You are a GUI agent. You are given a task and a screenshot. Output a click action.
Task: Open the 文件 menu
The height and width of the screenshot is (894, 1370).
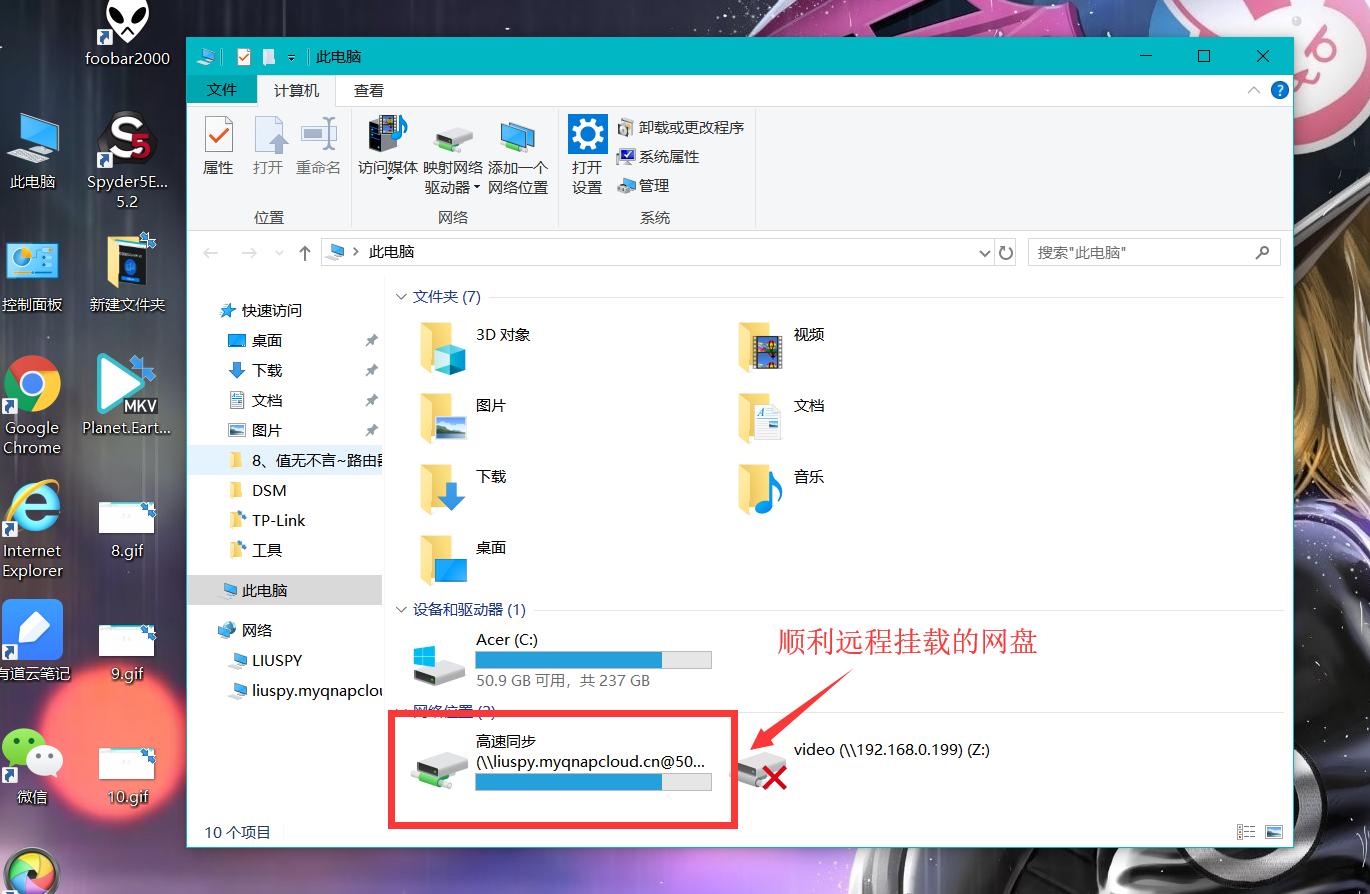[221, 90]
